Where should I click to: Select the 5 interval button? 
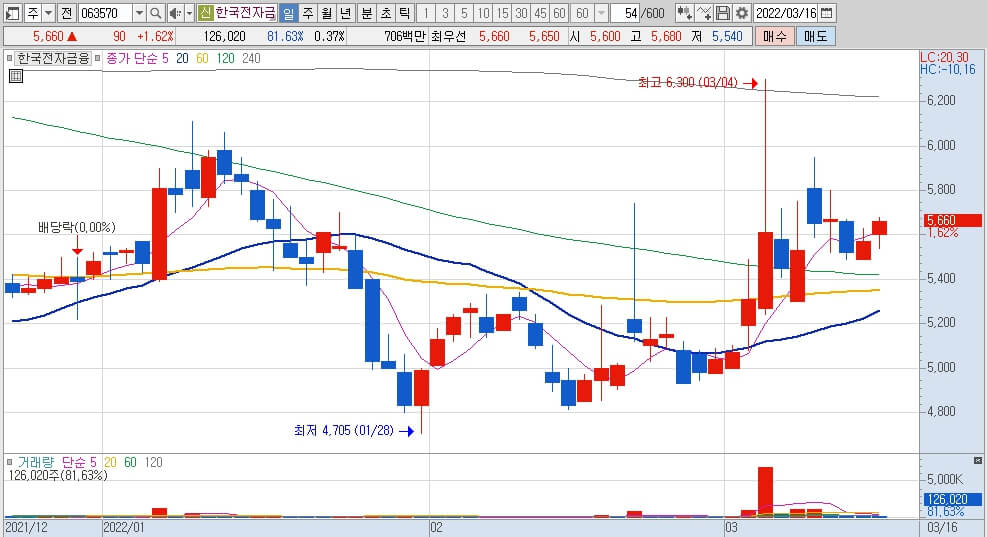tap(464, 13)
